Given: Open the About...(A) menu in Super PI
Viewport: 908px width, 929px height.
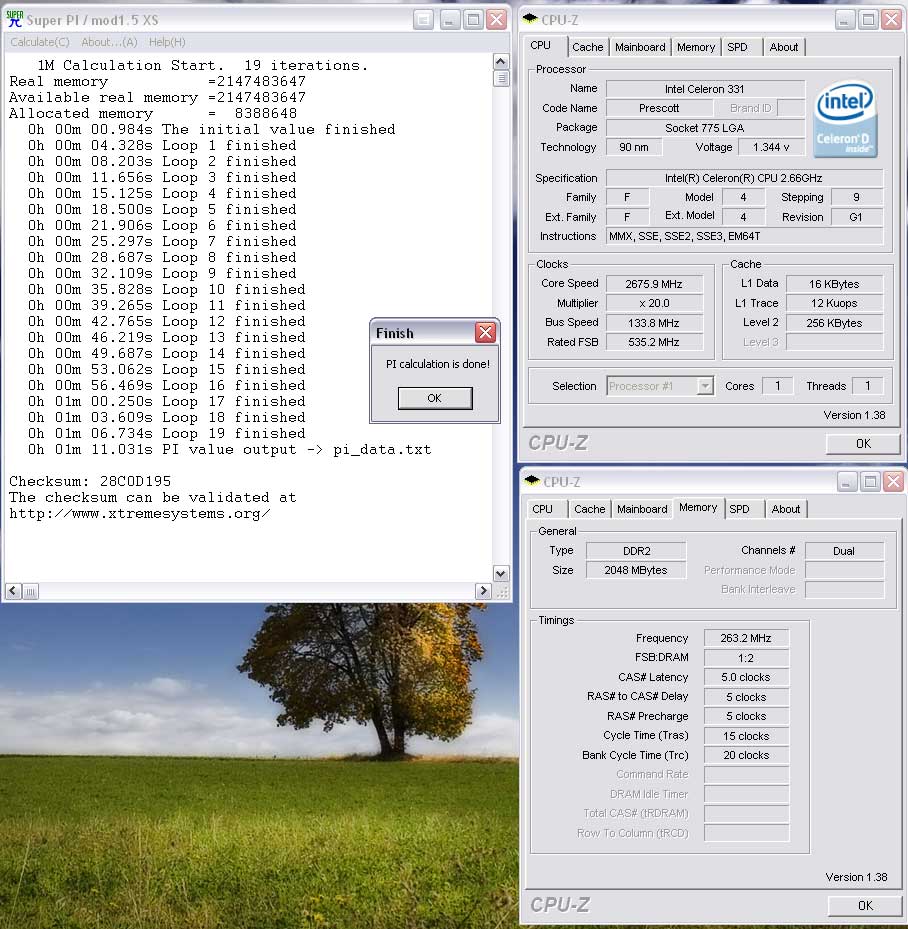Looking at the screenshot, I should 109,42.
